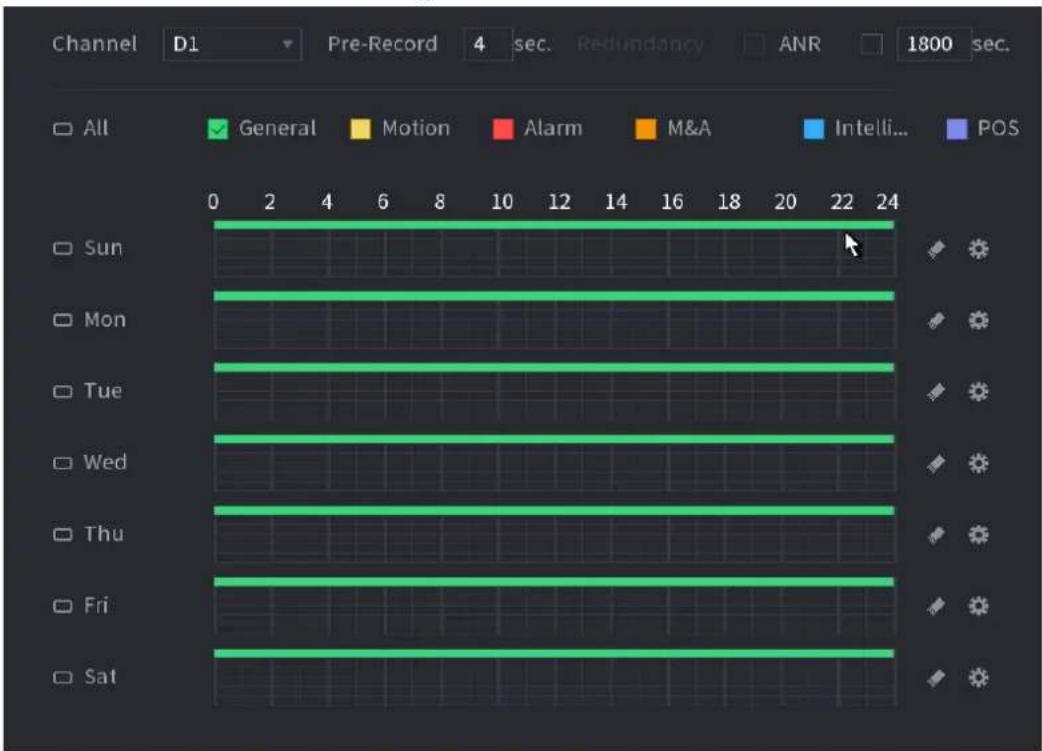Open the gear settings for Sun
Screen dimensions: 1042x751
coord(978,249)
